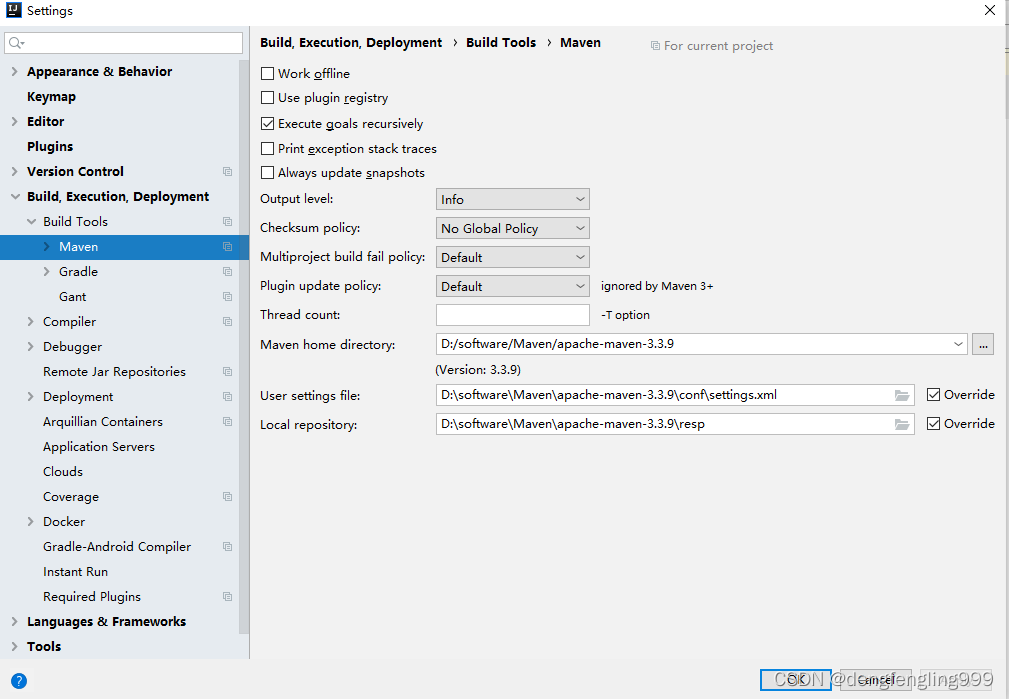Expand the Languages & Frameworks node
The width and height of the screenshot is (1009, 699).
[x=14, y=622]
